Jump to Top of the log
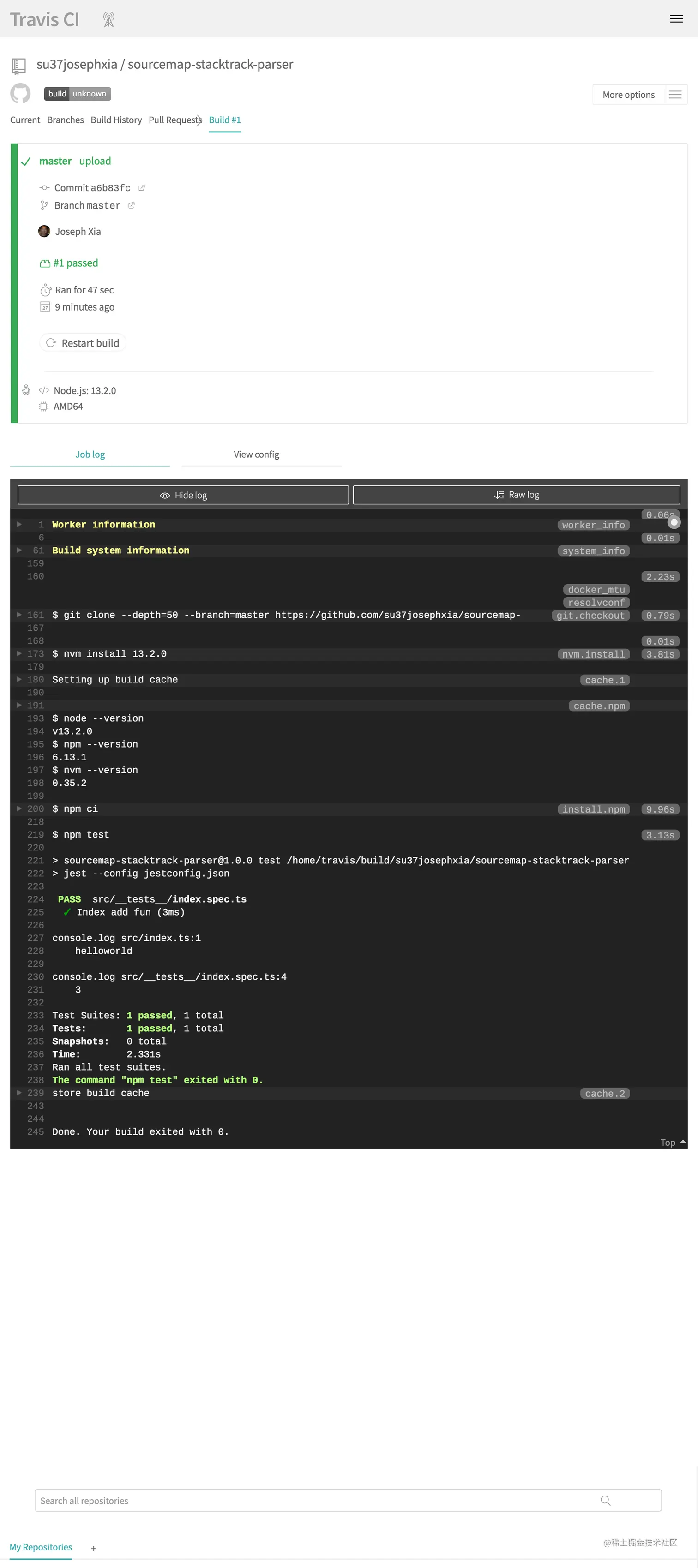This screenshot has height=1568, width=698. pos(673,1143)
